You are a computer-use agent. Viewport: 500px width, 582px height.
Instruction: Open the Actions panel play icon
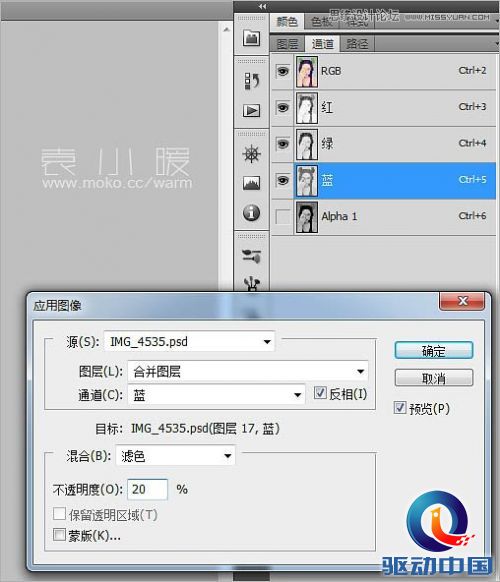click(x=251, y=110)
